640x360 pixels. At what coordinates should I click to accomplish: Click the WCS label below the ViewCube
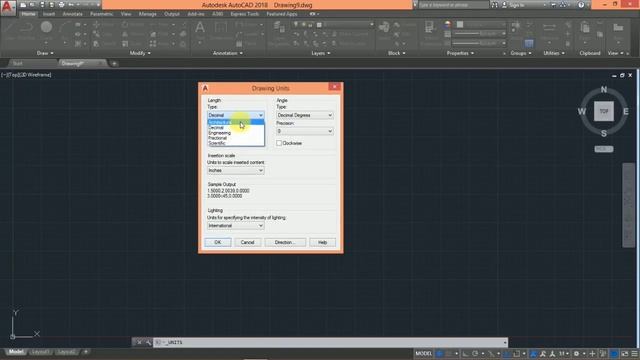[604, 149]
